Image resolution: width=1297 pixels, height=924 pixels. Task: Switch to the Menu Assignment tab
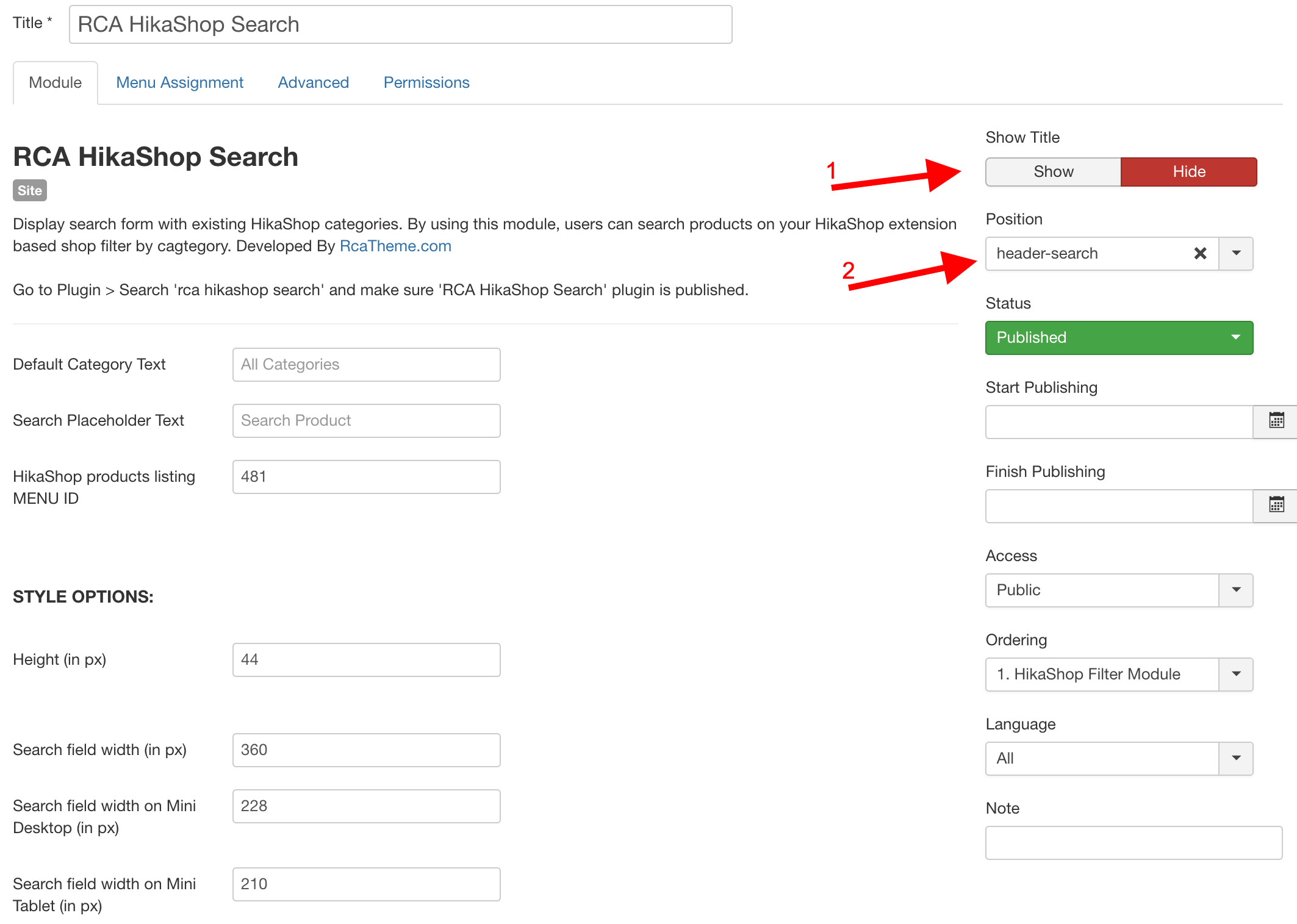click(180, 82)
